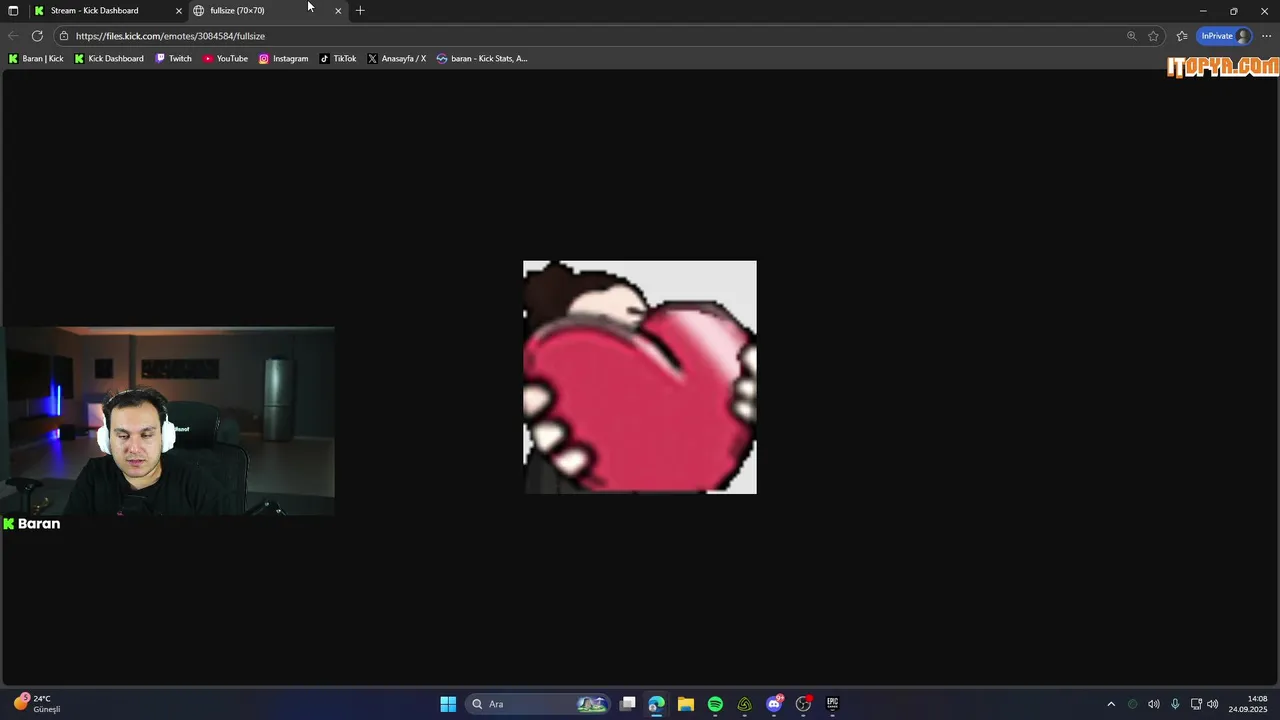The image size is (1280, 720).
Task: Restore down the browser window
Action: pos(1234,11)
